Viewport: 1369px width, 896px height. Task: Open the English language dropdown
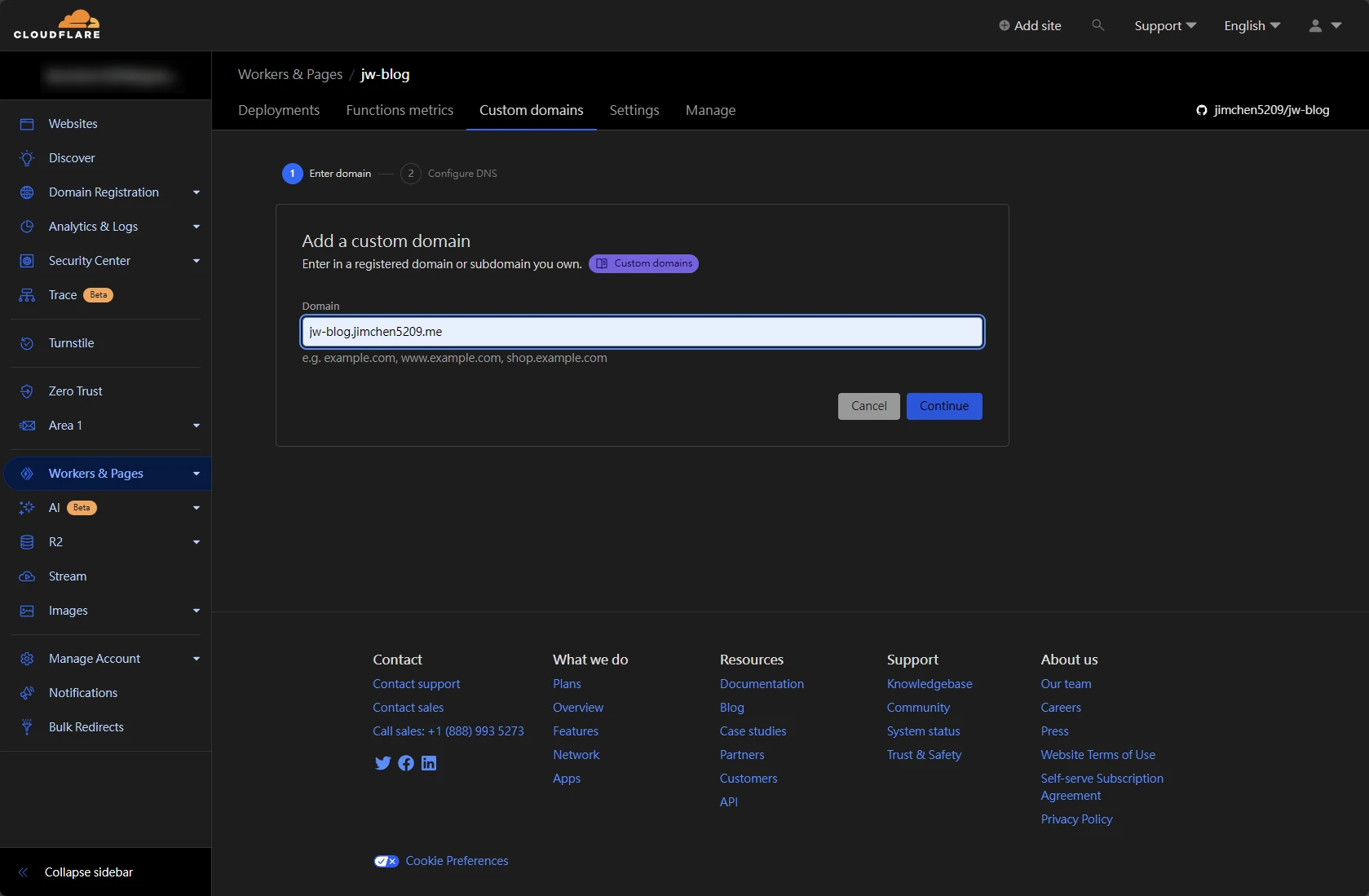click(1252, 25)
